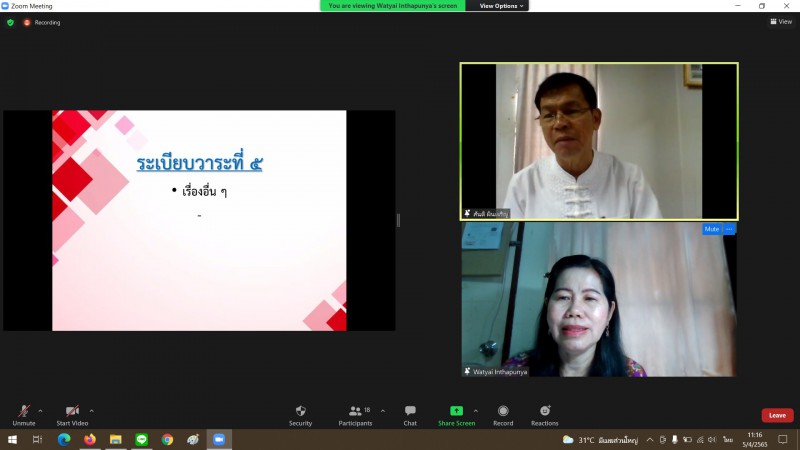Open the network tray icon
800x450 pixels.
(700, 440)
